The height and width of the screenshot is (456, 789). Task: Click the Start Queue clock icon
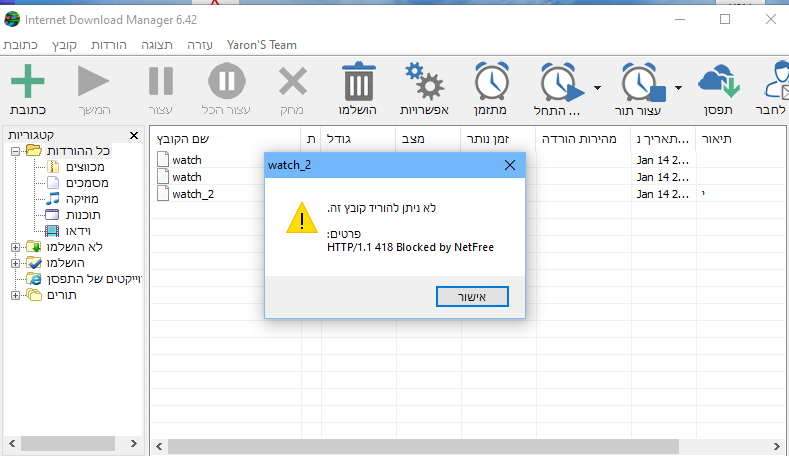coord(562,82)
